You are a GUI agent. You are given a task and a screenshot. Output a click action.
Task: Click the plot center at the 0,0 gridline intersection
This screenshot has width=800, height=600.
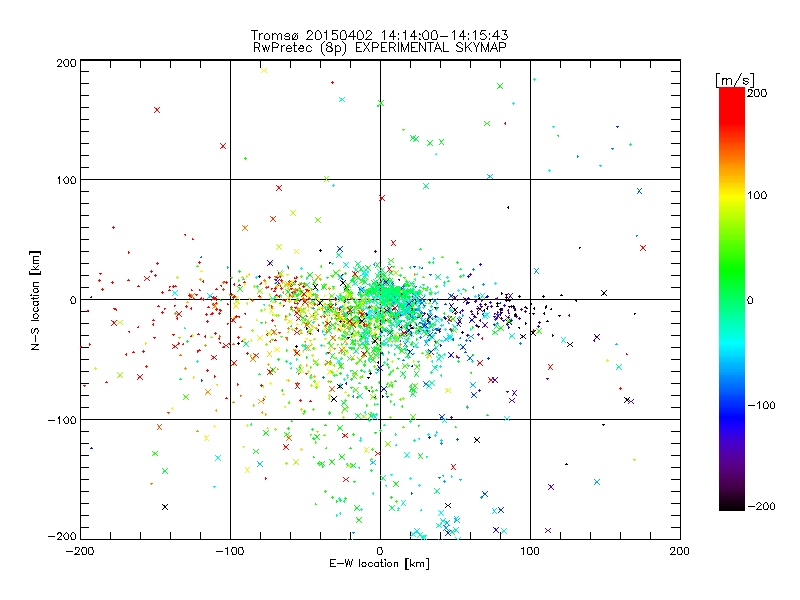[x=380, y=299]
